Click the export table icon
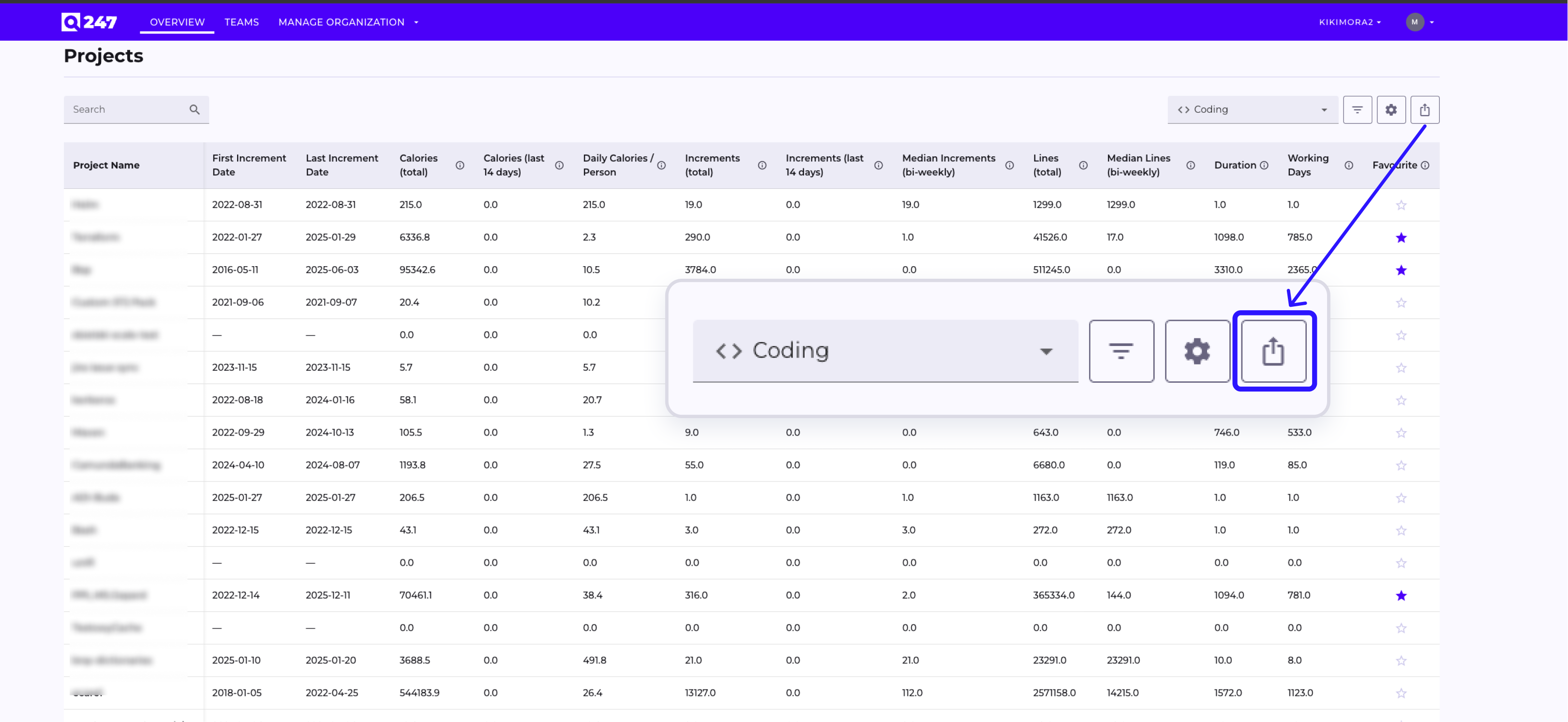Viewport: 1568px width, 722px height. [x=1425, y=109]
